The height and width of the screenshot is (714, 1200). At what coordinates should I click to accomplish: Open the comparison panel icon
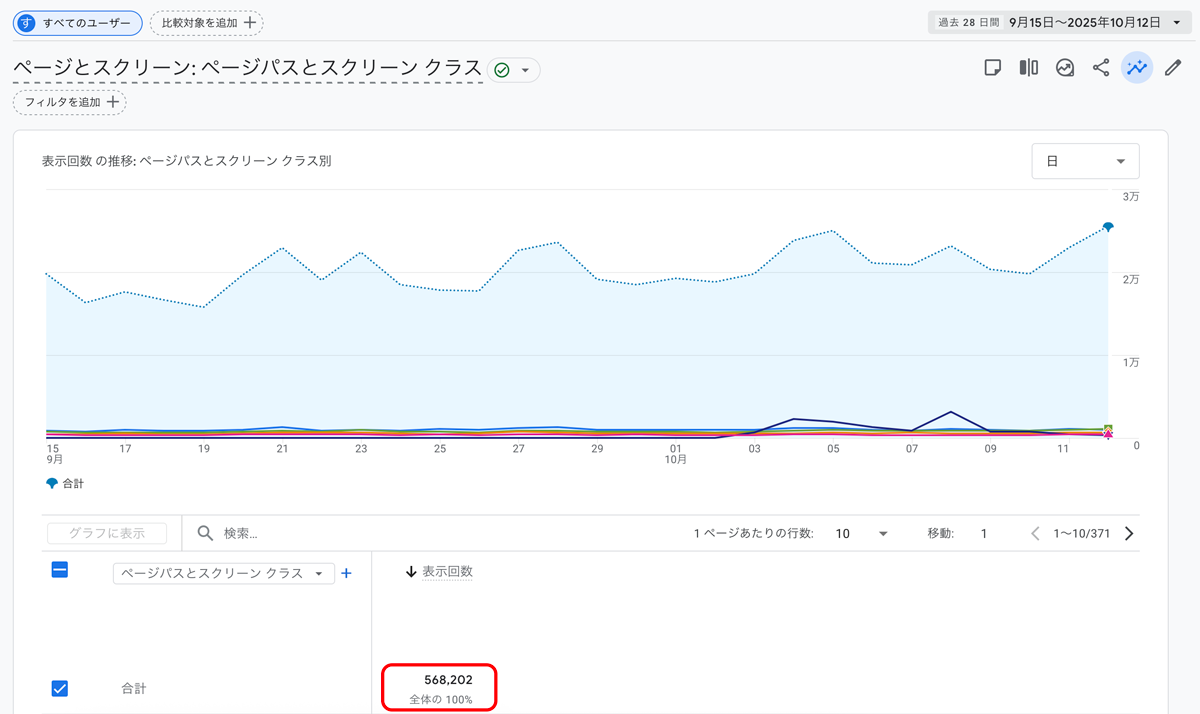[1028, 67]
